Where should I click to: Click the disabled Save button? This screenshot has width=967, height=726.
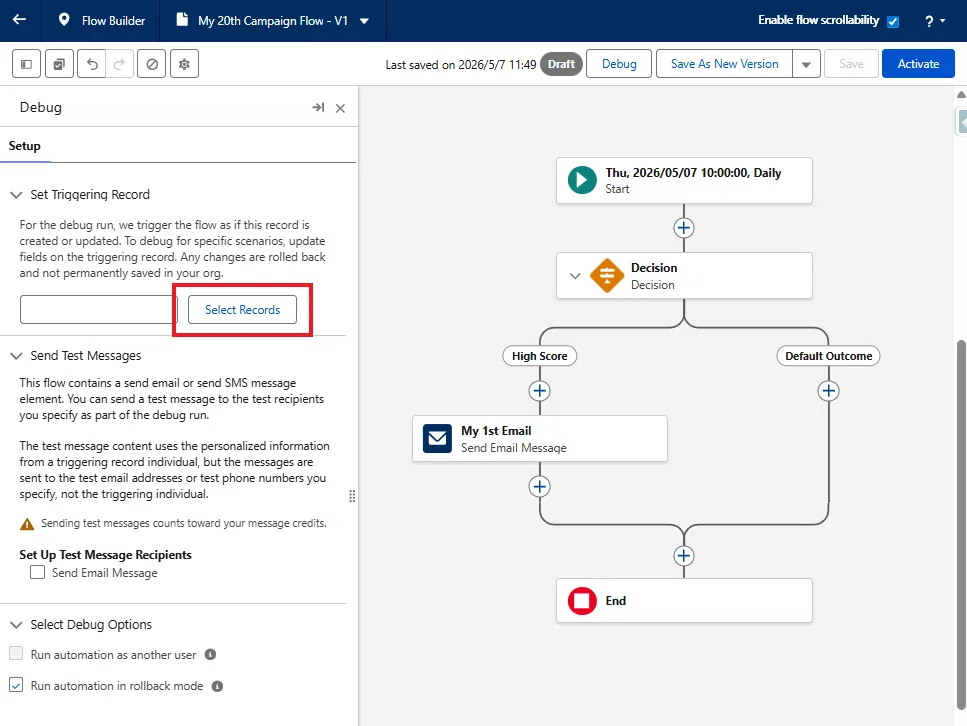pyautogui.click(x=851, y=64)
